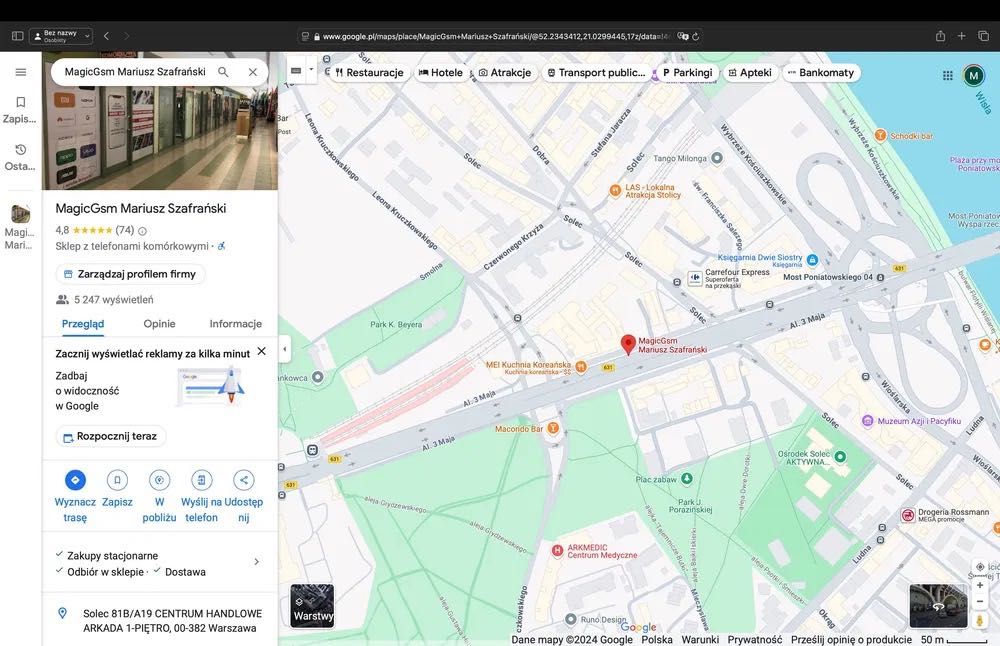Select the Schodki bar map marker
1000x646 pixels.
[x=880, y=135]
